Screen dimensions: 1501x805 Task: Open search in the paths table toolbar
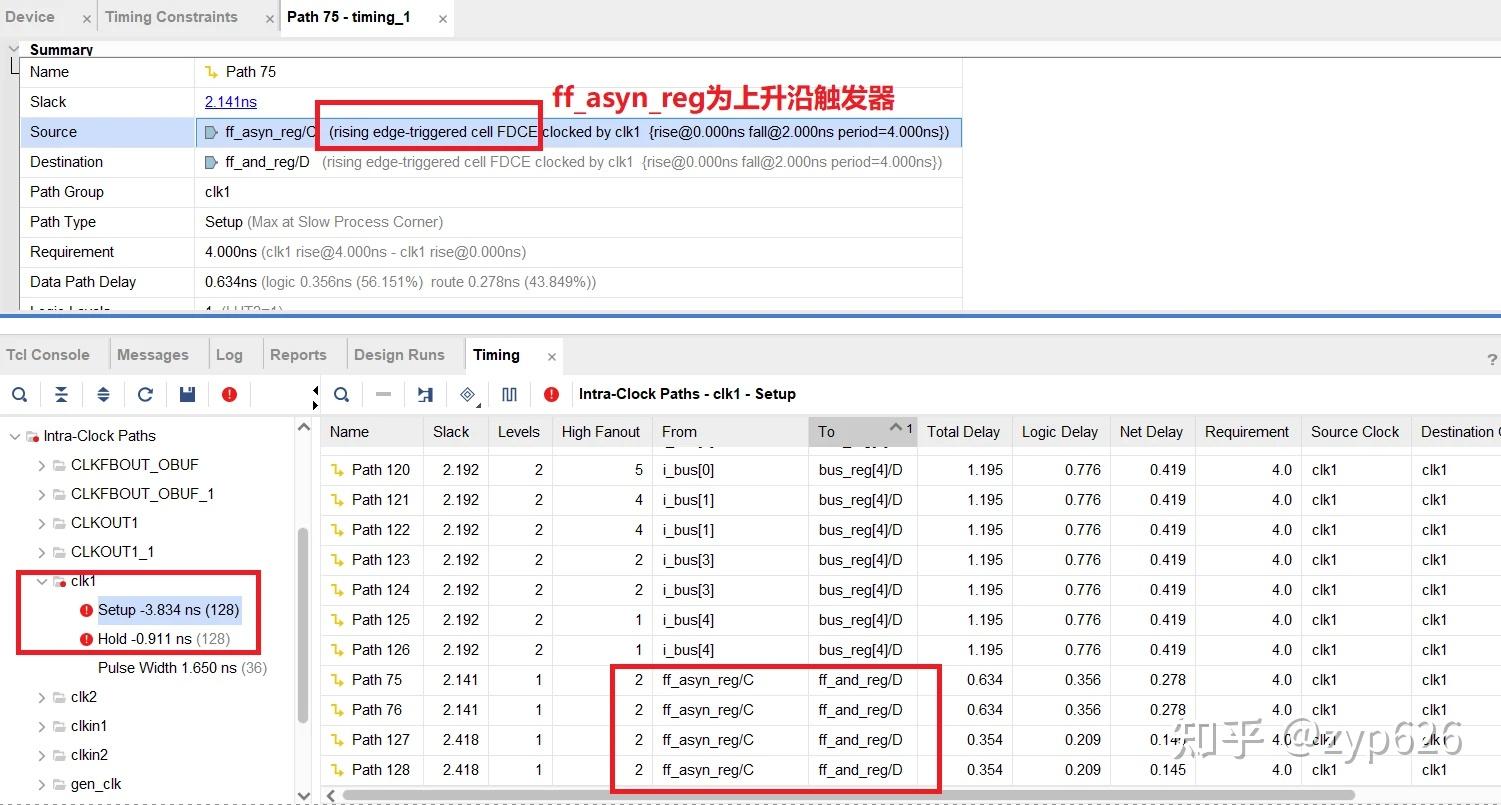342,394
